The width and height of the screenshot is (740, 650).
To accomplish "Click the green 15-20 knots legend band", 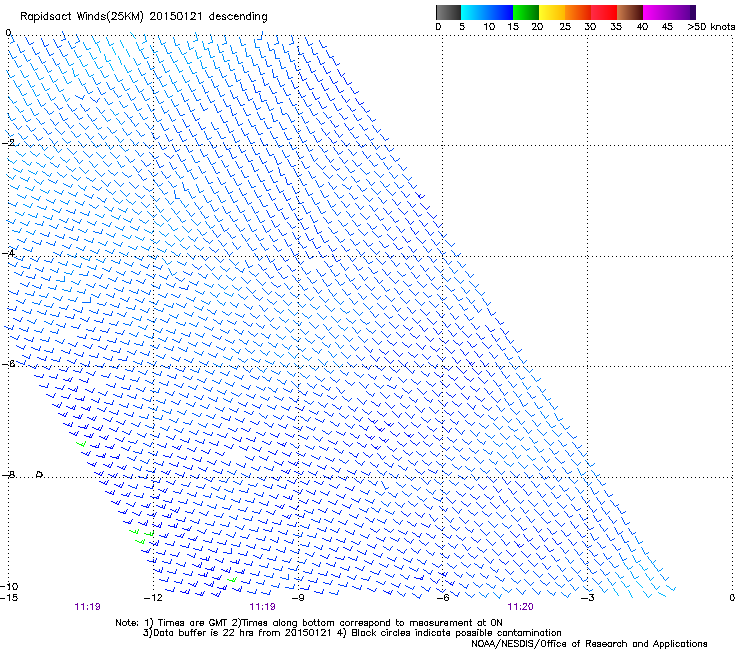I will [x=526, y=12].
